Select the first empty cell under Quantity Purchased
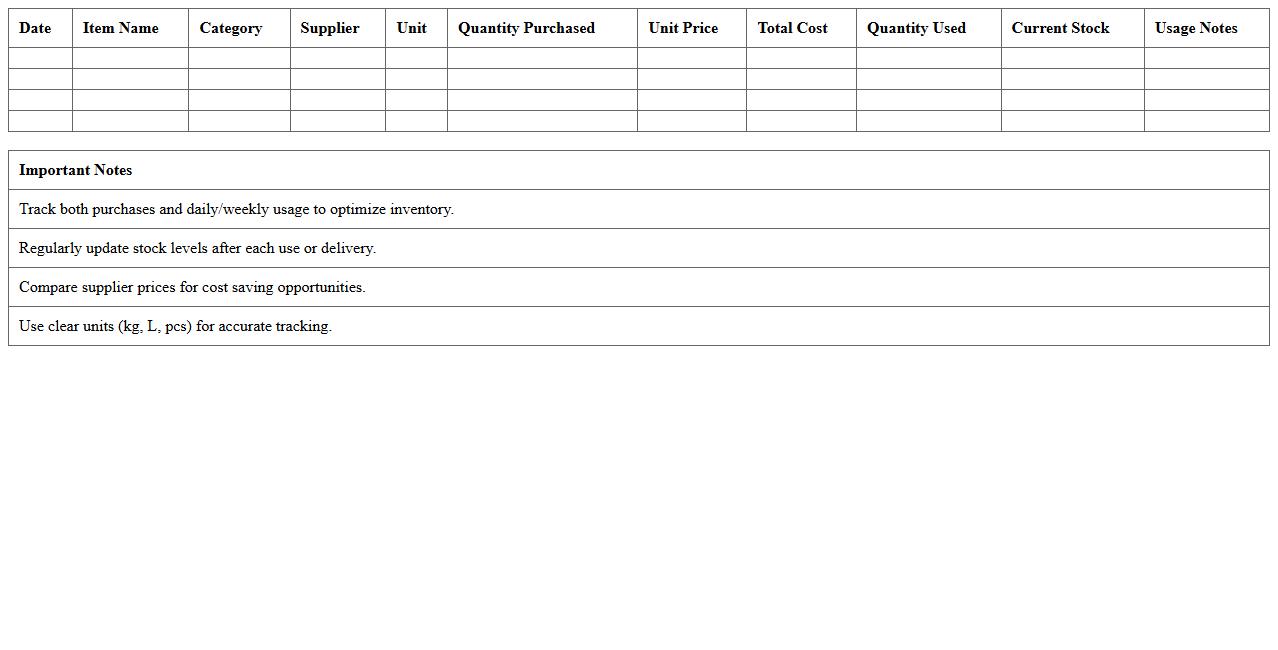 point(542,58)
